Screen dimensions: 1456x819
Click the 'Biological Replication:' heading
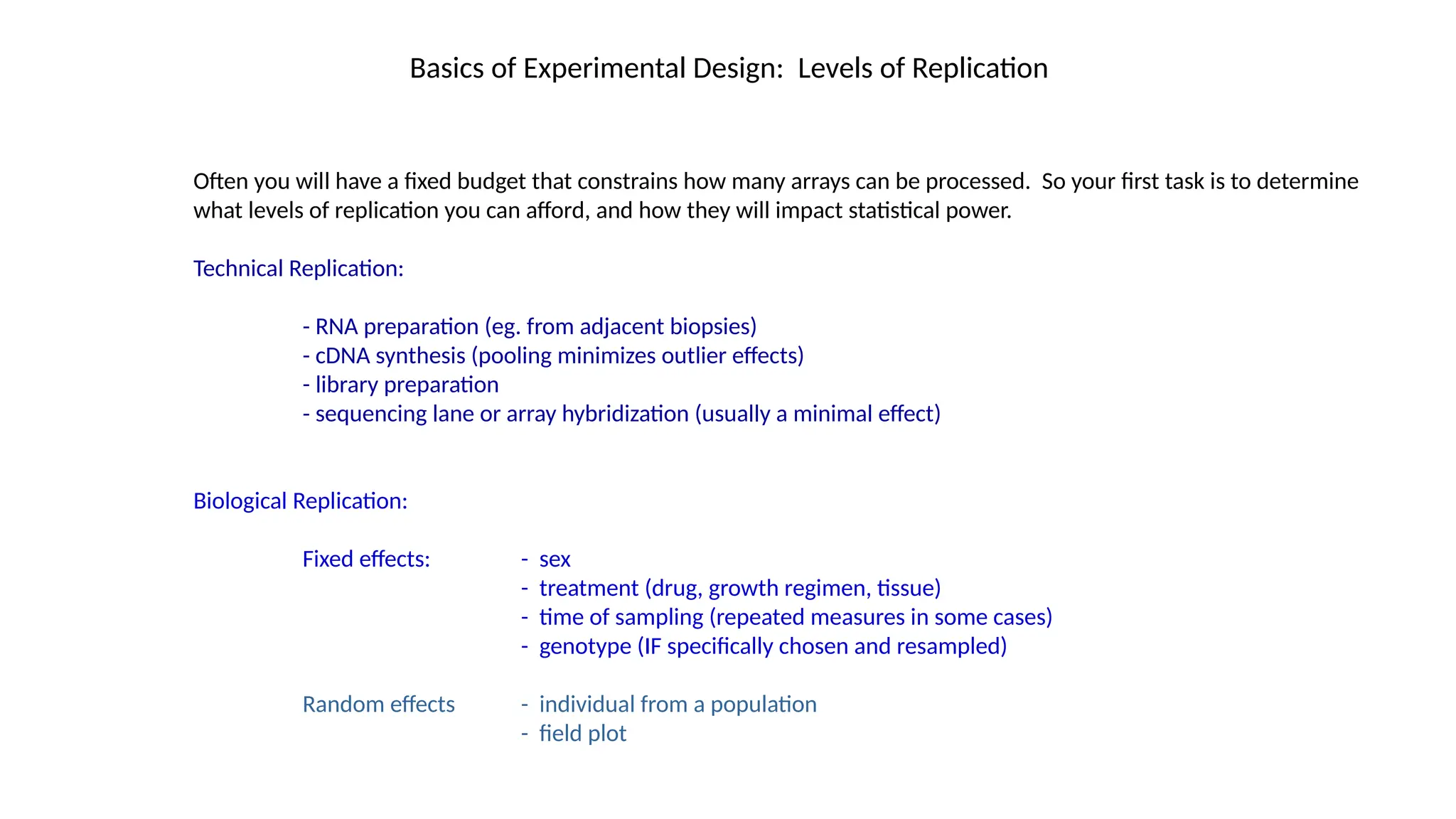(300, 501)
